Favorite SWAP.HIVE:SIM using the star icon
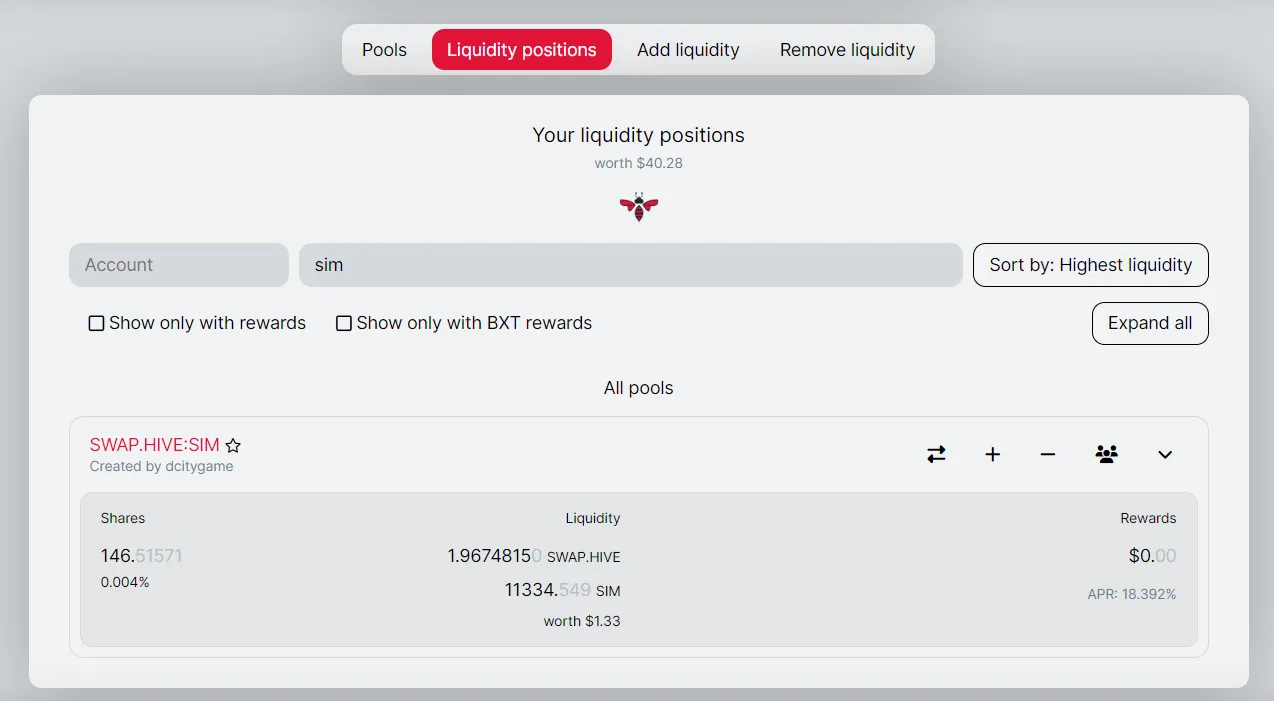1274x701 pixels. (x=233, y=446)
